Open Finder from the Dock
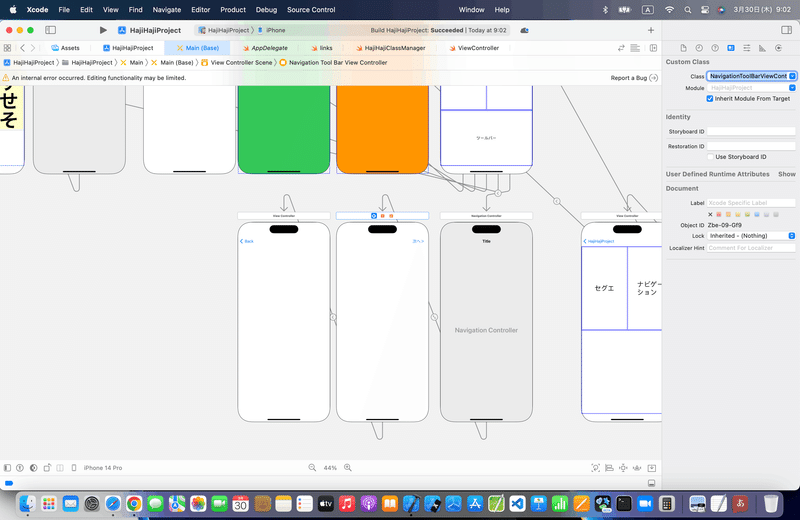Image resolution: width=800 pixels, height=520 pixels. pos(28,504)
